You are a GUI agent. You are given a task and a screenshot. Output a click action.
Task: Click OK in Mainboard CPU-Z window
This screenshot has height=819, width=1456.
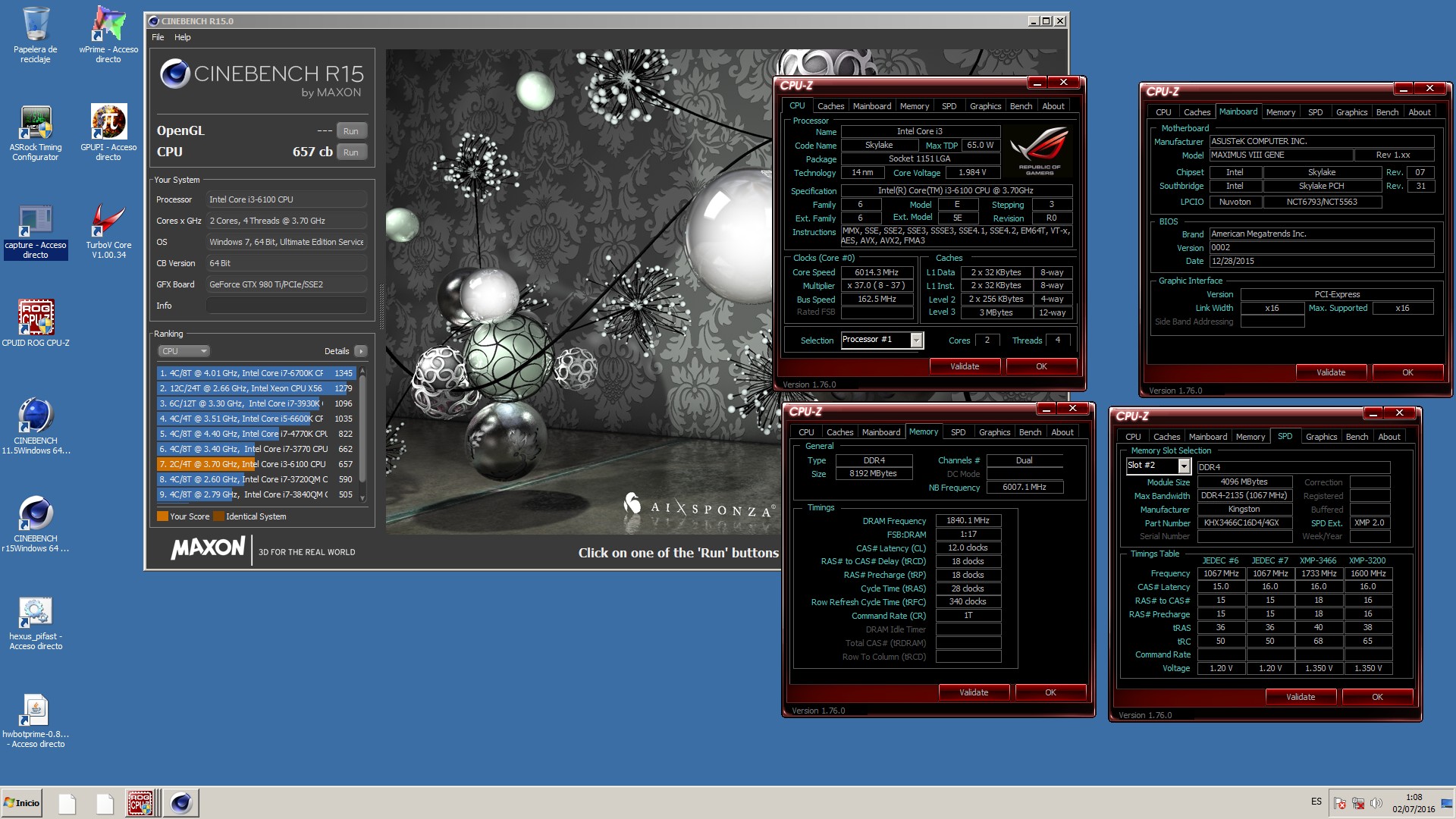[x=1407, y=372]
